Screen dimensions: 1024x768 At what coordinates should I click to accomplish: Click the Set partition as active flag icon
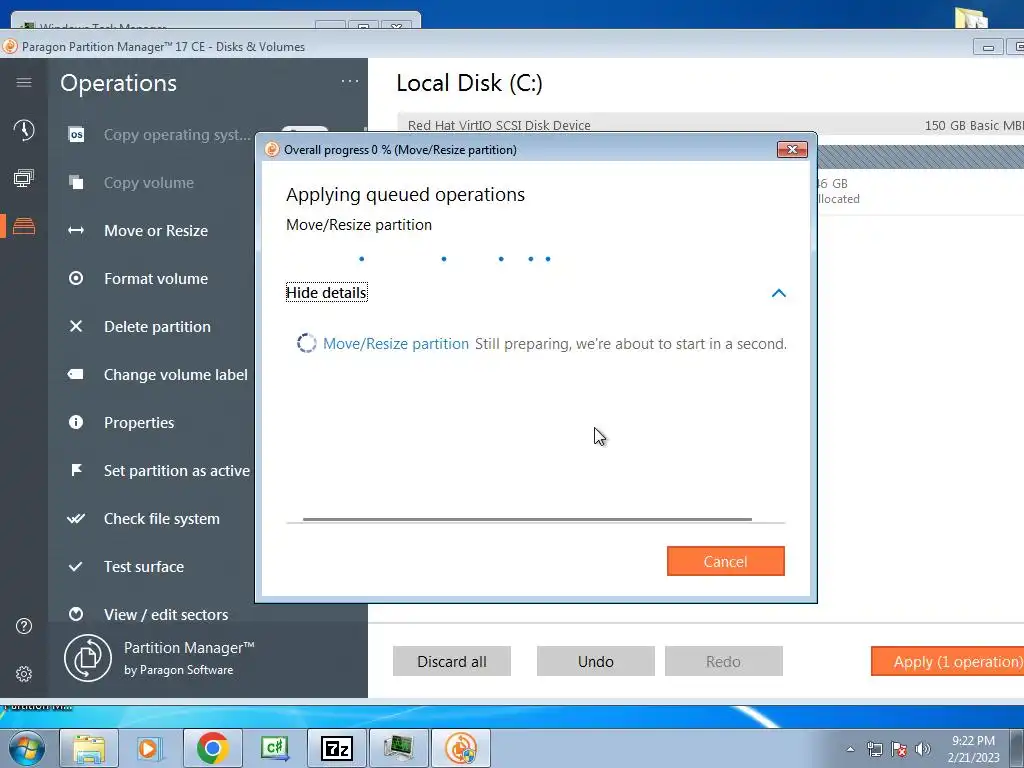tap(76, 470)
